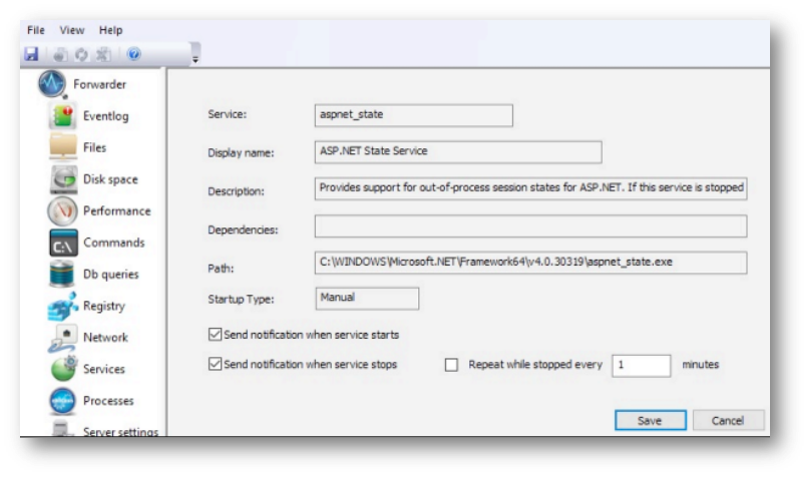The image size is (809, 477).
Task: Click the repeat minutes input box
Action: (x=641, y=366)
